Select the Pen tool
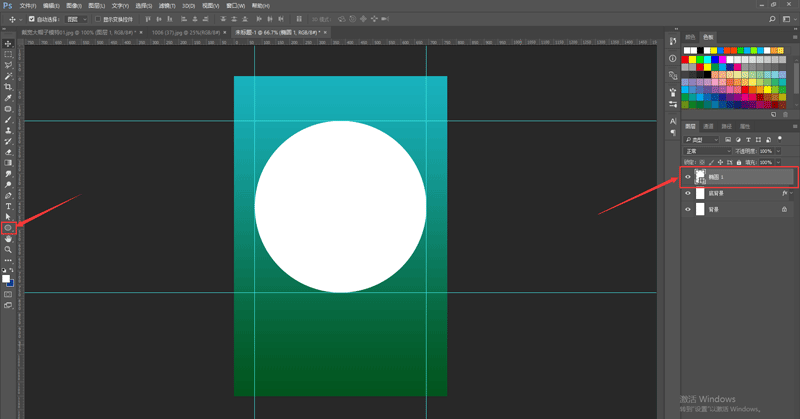Screen dimensions: 800x419 pyautogui.click(x=8, y=195)
